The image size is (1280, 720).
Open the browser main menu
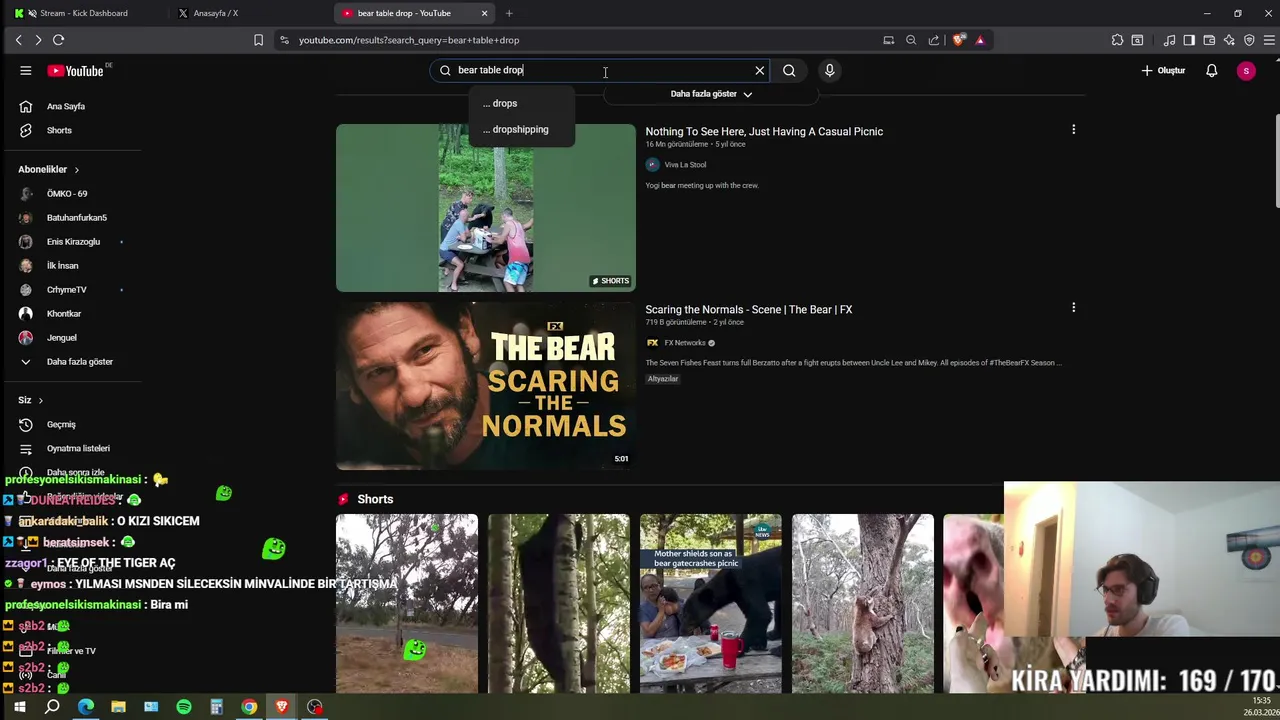[1270, 40]
